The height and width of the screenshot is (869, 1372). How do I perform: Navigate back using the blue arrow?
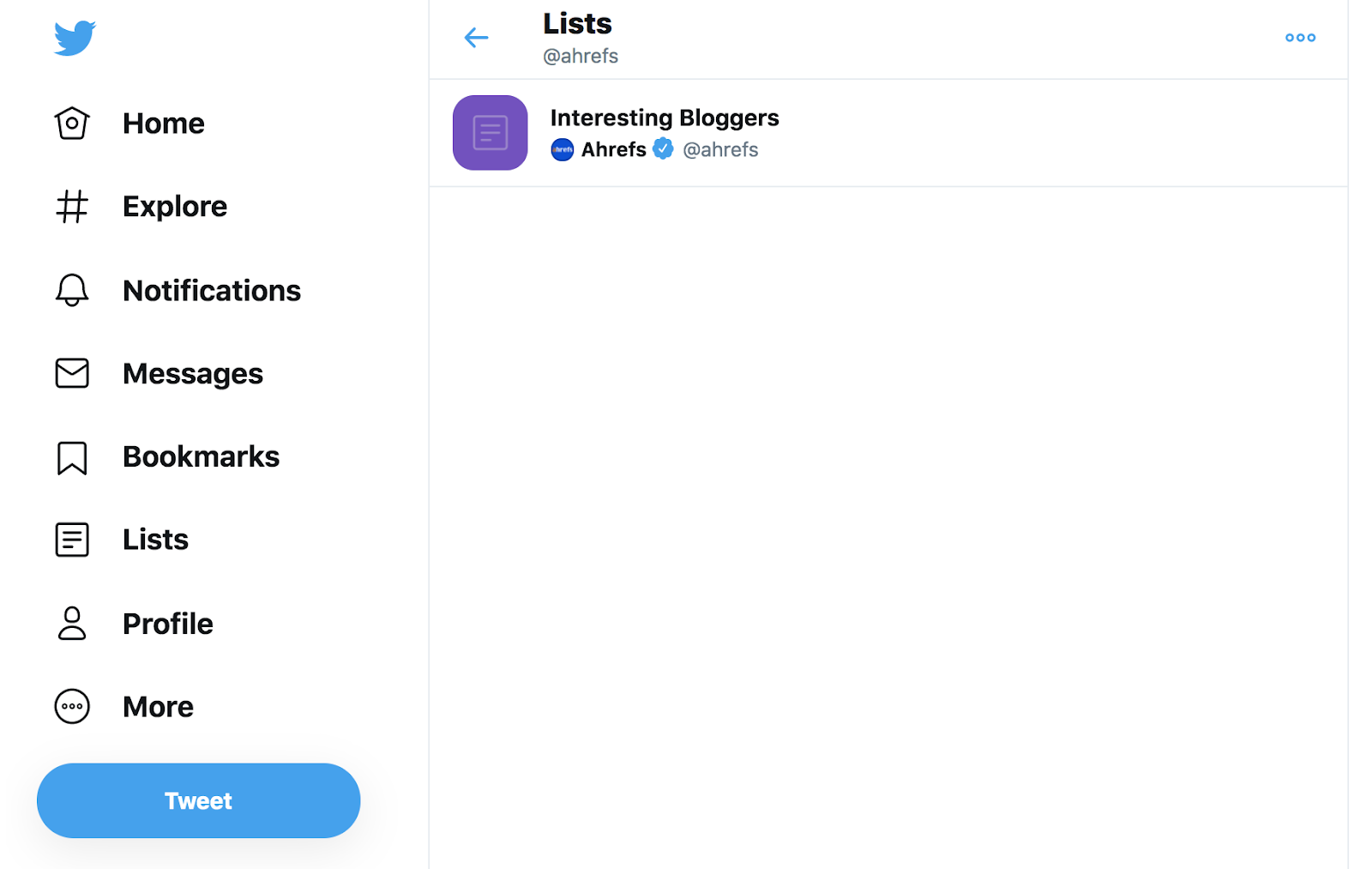pos(476,37)
